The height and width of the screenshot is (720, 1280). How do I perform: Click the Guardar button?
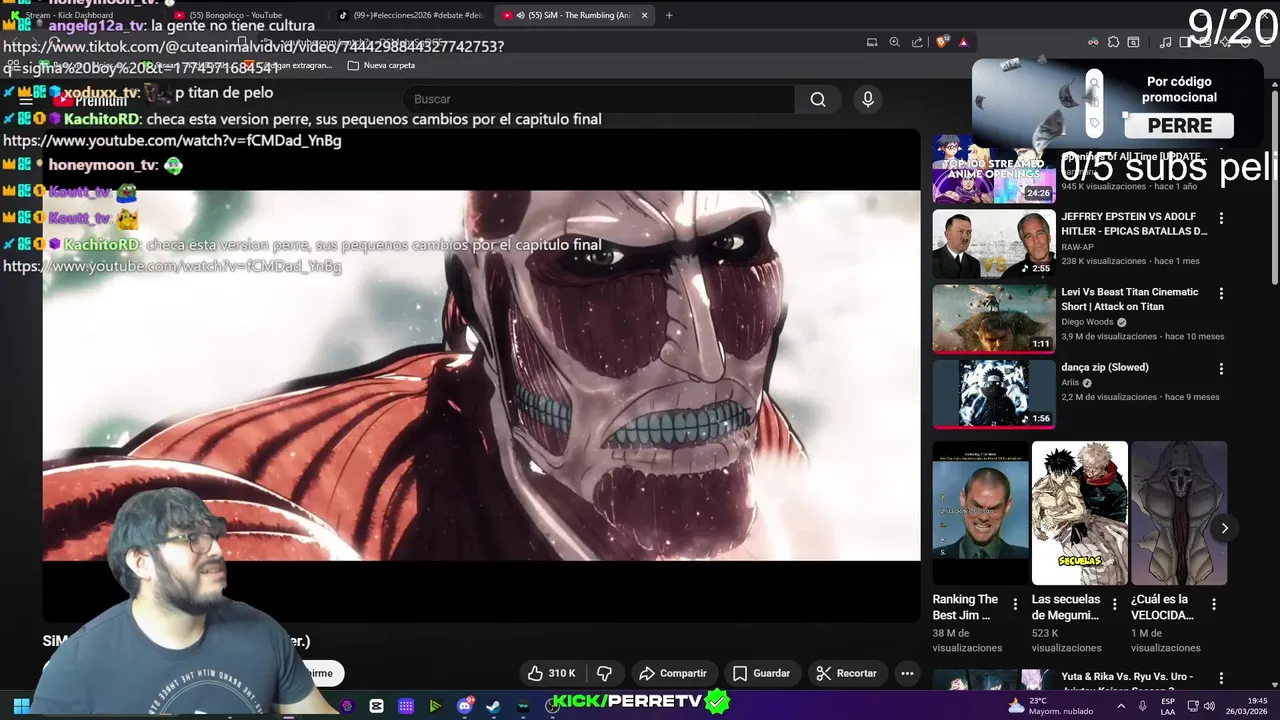point(761,673)
